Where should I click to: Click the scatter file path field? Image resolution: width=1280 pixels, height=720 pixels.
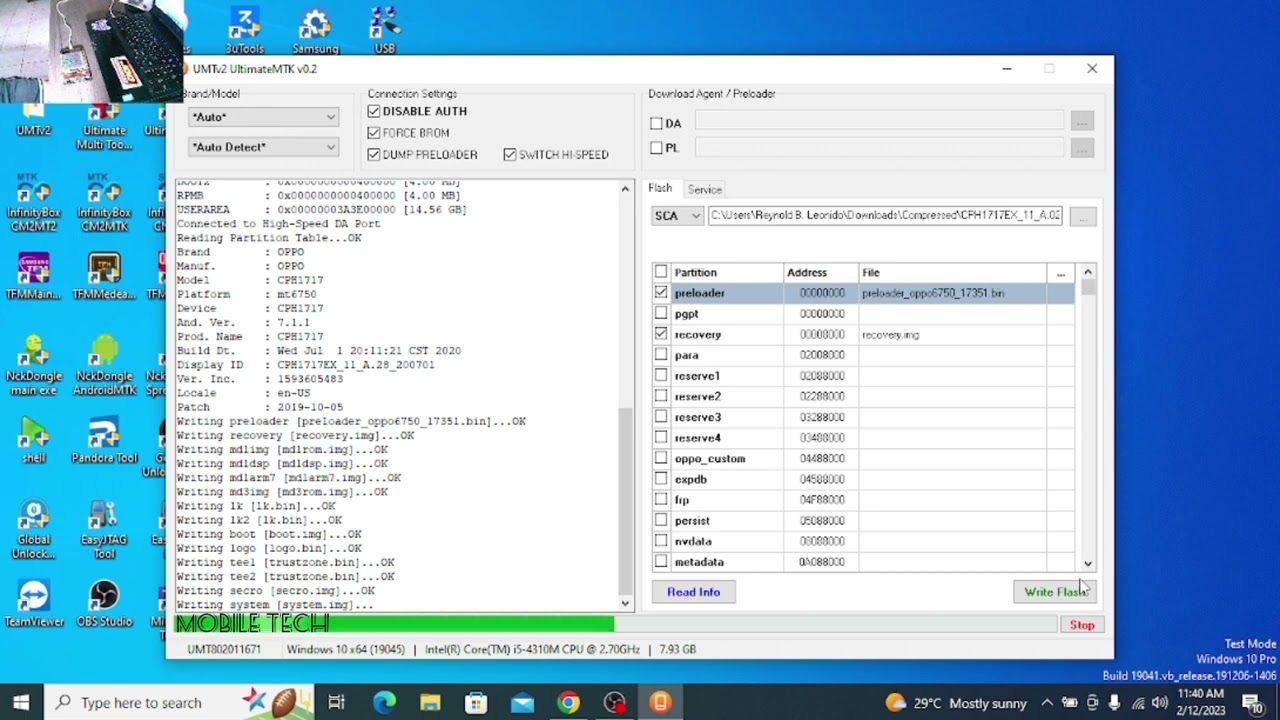click(x=885, y=216)
